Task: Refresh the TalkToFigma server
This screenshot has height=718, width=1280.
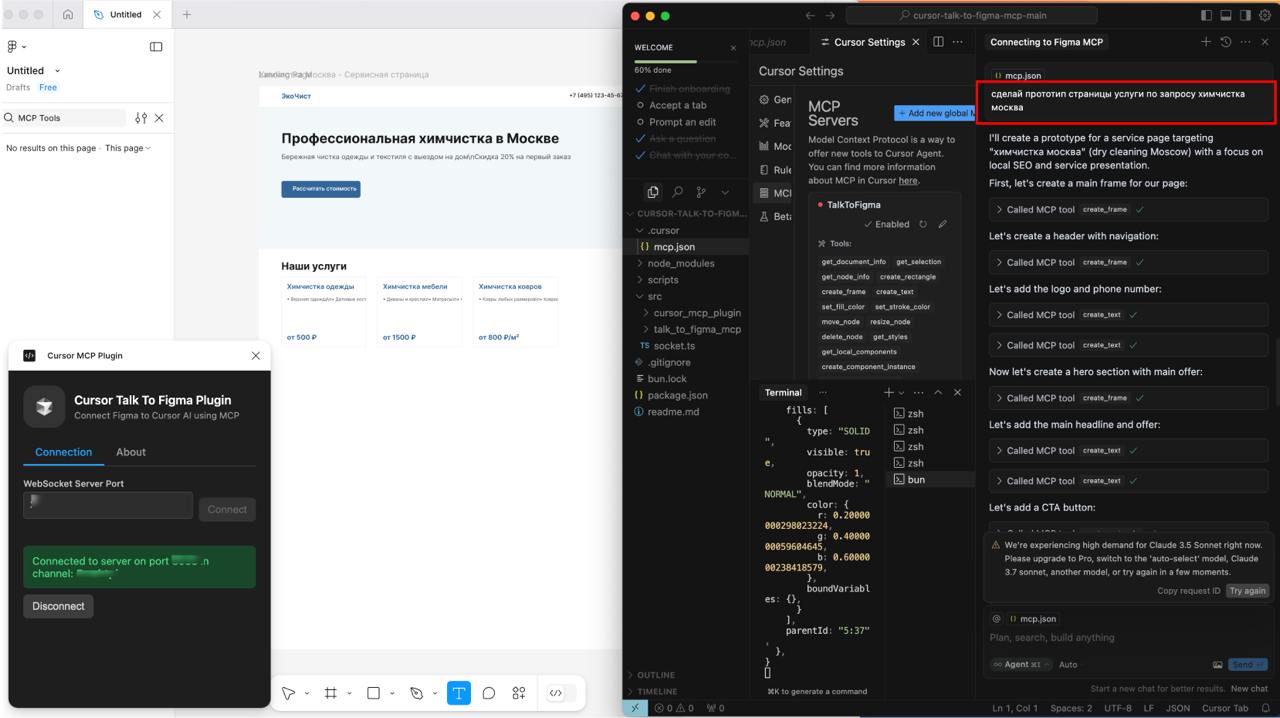Action: [x=923, y=225]
